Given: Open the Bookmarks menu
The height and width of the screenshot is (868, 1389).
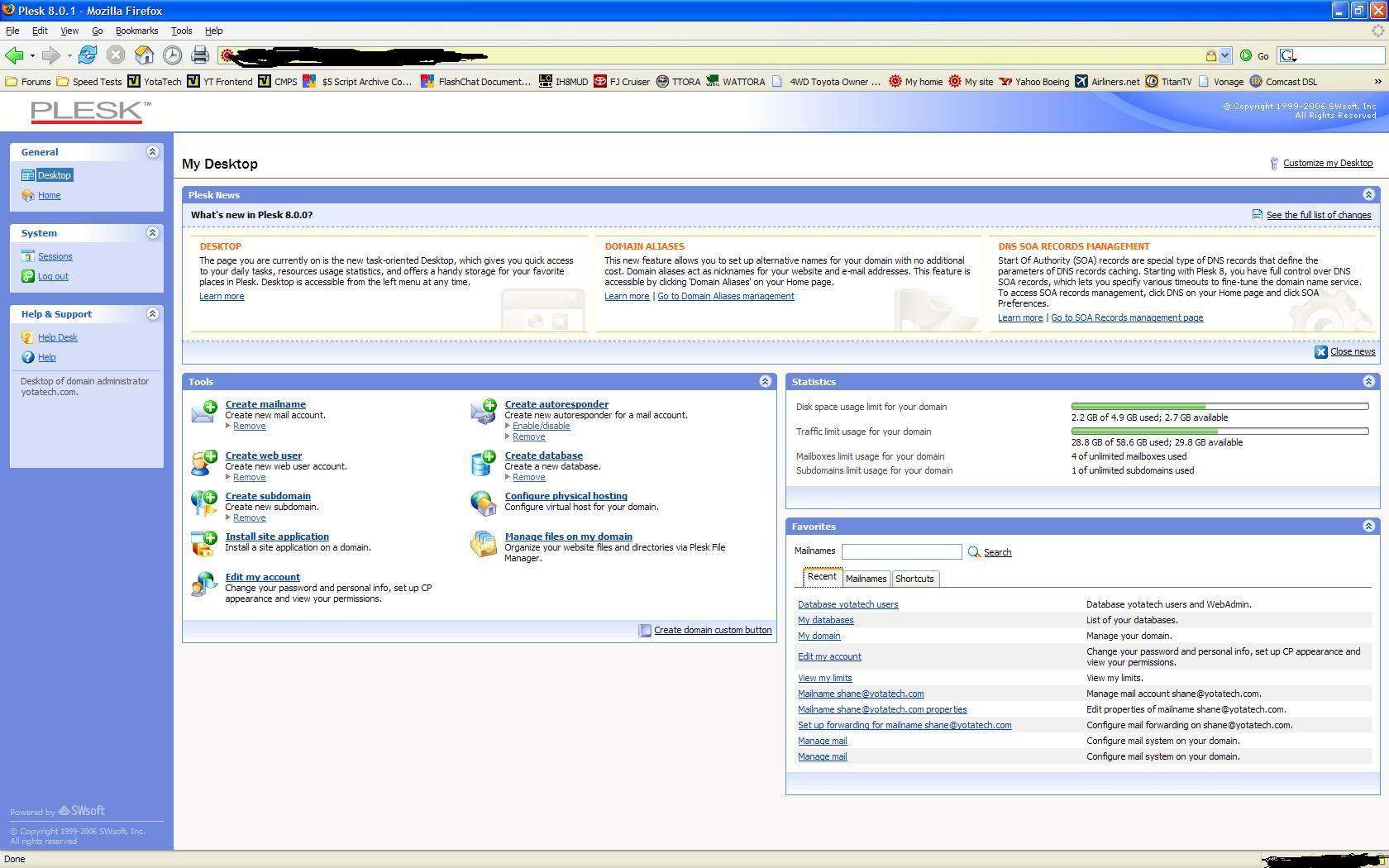Looking at the screenshot, I should (136, 31).
